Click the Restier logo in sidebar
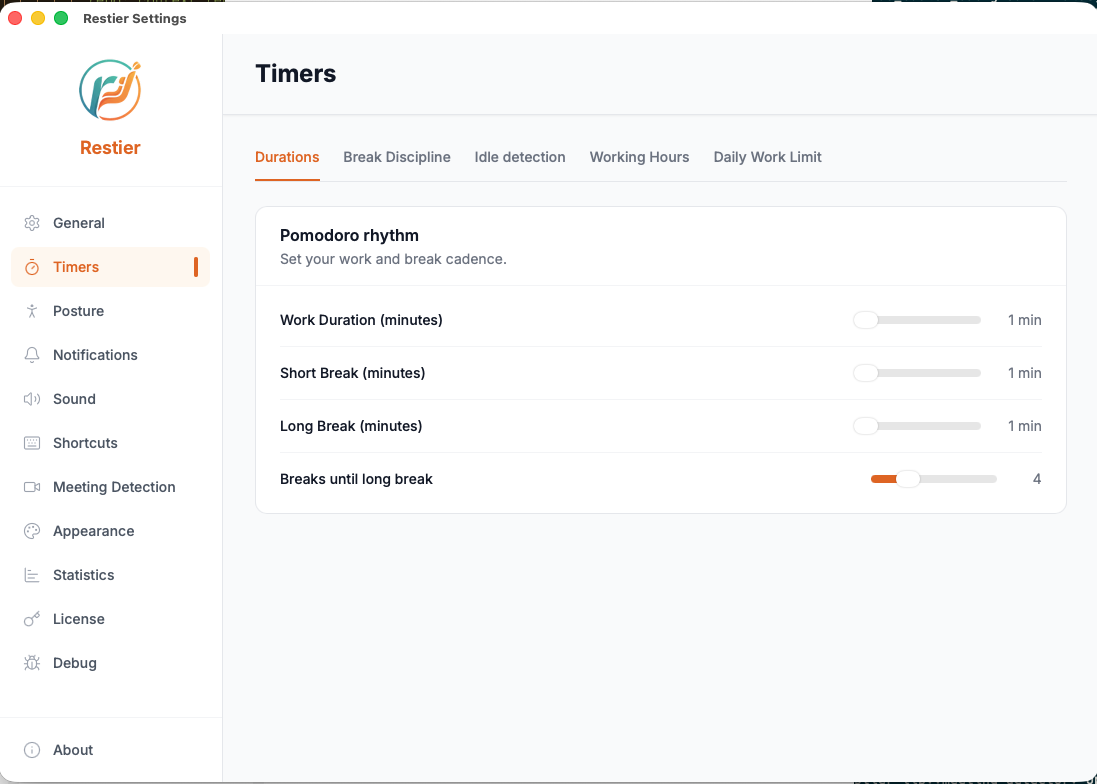Image resolution: width=1097 pixels, height=784 pixels. (x=110, y=90)
